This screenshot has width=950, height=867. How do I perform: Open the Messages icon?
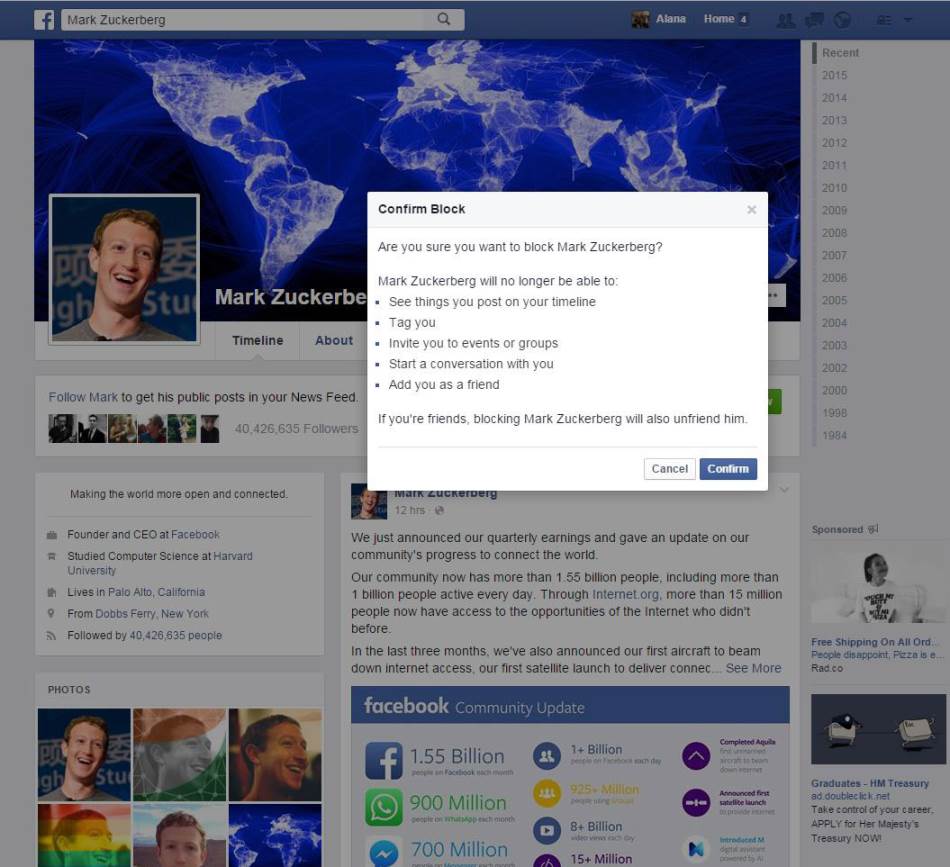pyautogui.click(x=814, y=19)
